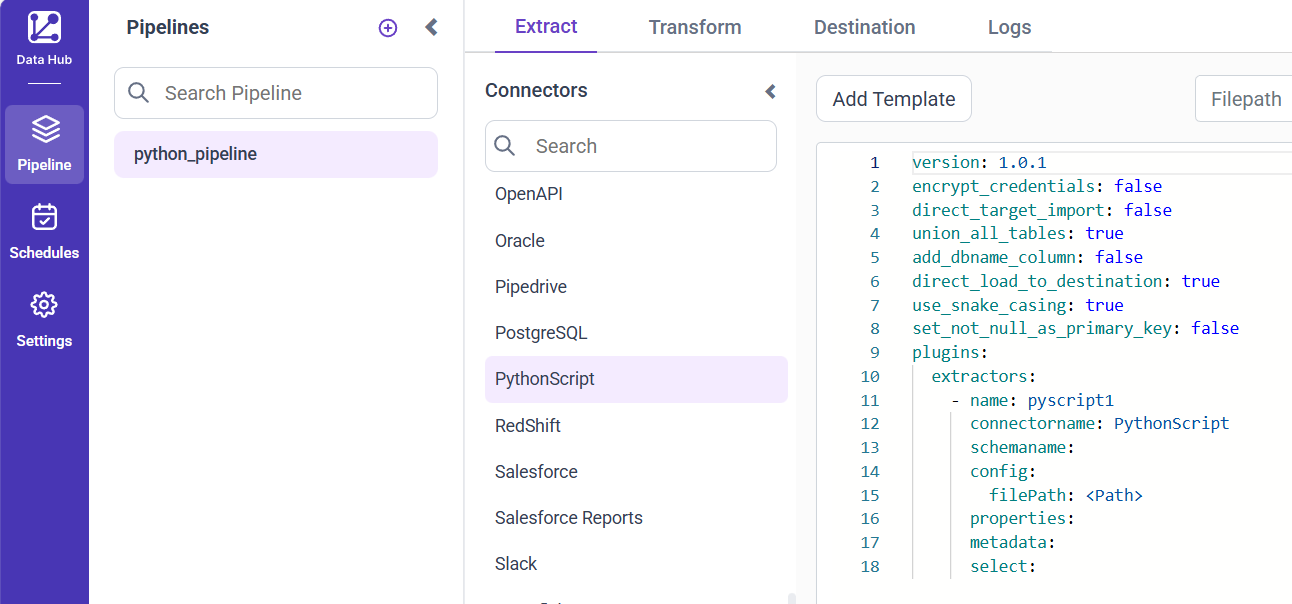The width and height of the screenshot is (1292, 604).
Task: Collapse the Pipelines panel with its chevron
Action: (431, 27)
